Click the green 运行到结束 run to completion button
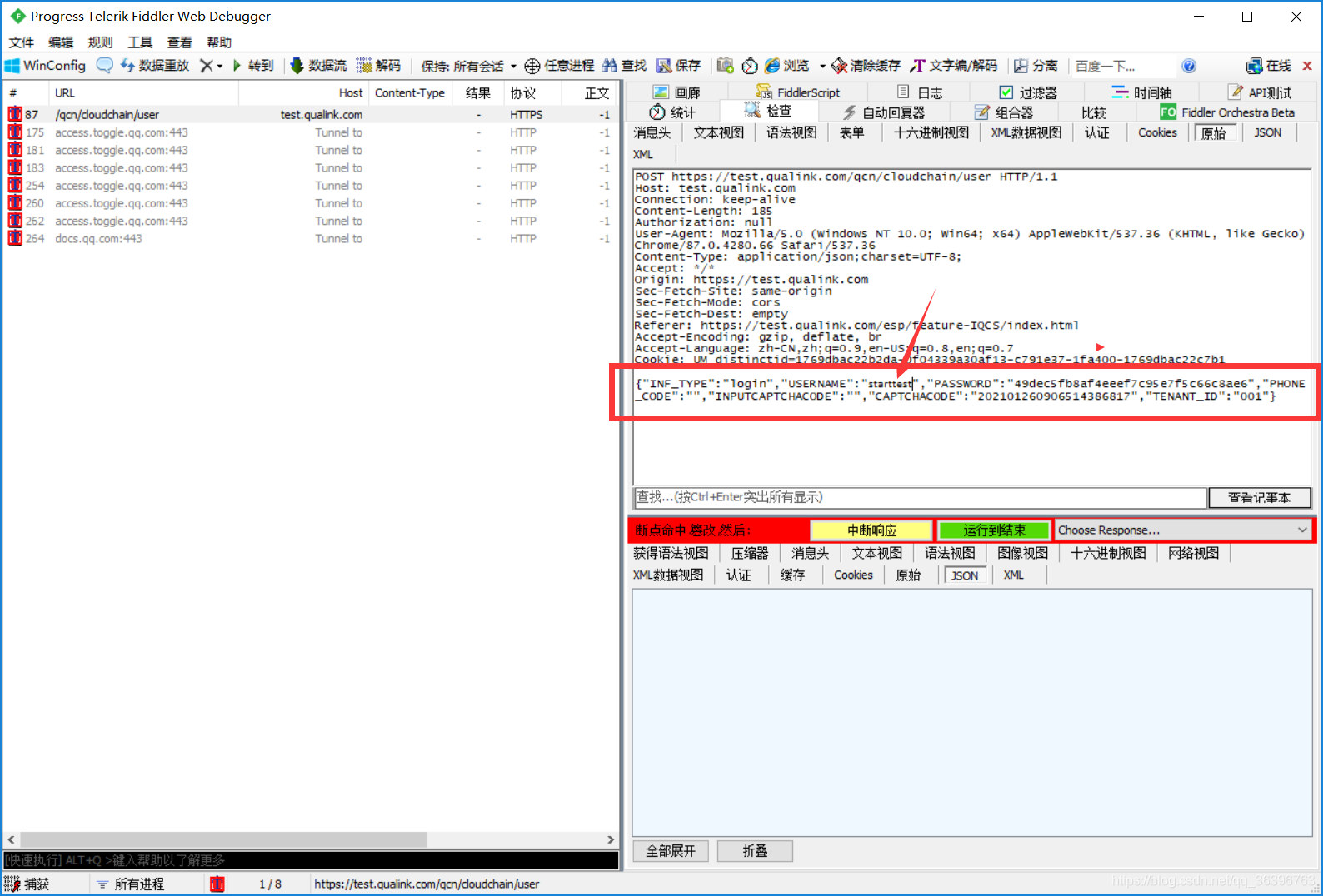The width and height of the screenshot is (1323, 896). (994, 530)
